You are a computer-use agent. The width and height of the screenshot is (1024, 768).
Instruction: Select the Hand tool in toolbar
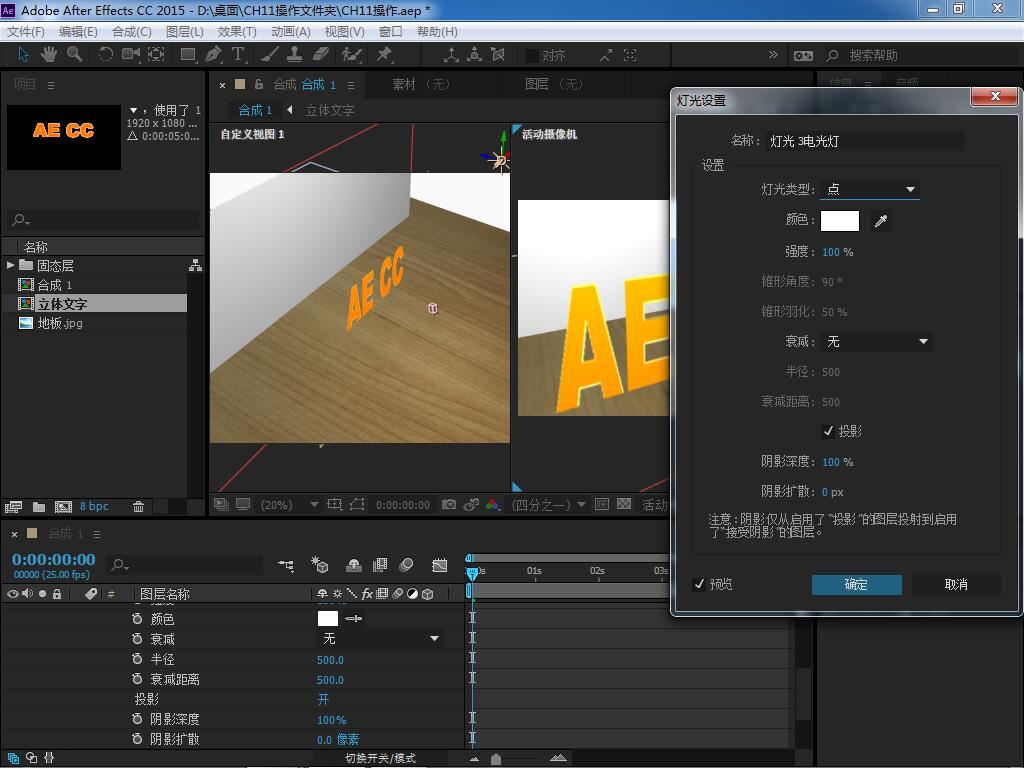(48, 55)
